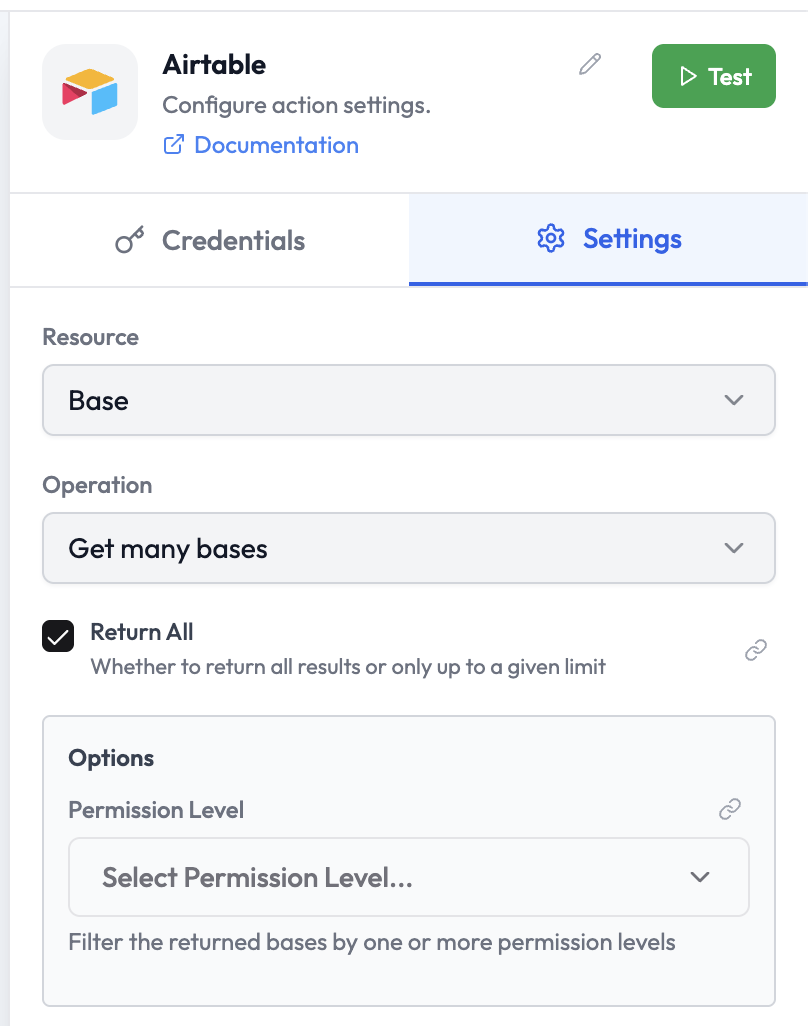808x1026 pixels.
Task: Open the Documentation link
Action: pyautogui.click(x=276, y=145)
